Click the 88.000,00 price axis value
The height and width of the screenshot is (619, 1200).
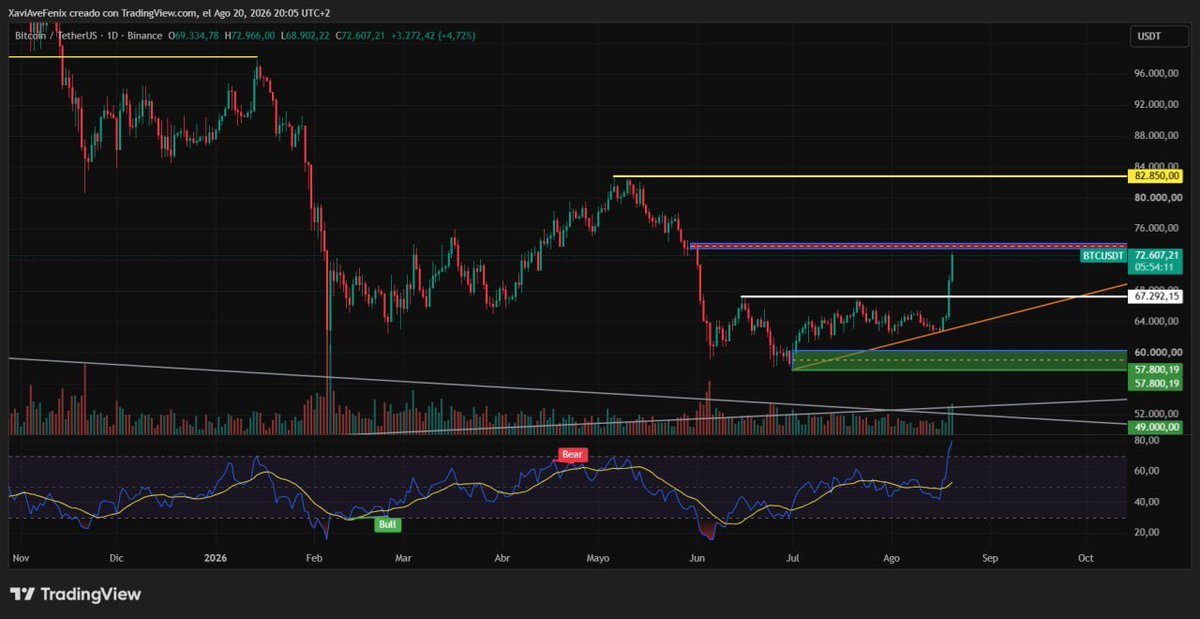tap(1155, 135)
